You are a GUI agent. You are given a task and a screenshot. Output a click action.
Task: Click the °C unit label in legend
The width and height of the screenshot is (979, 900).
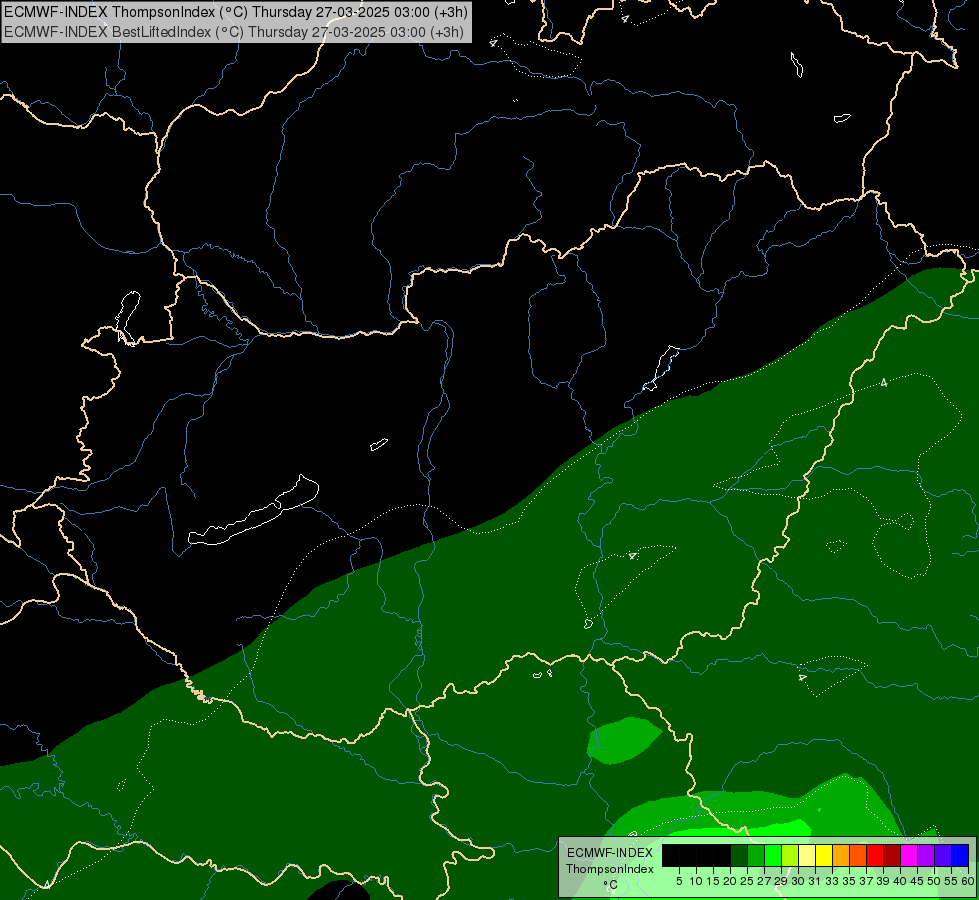pos(610,885)
